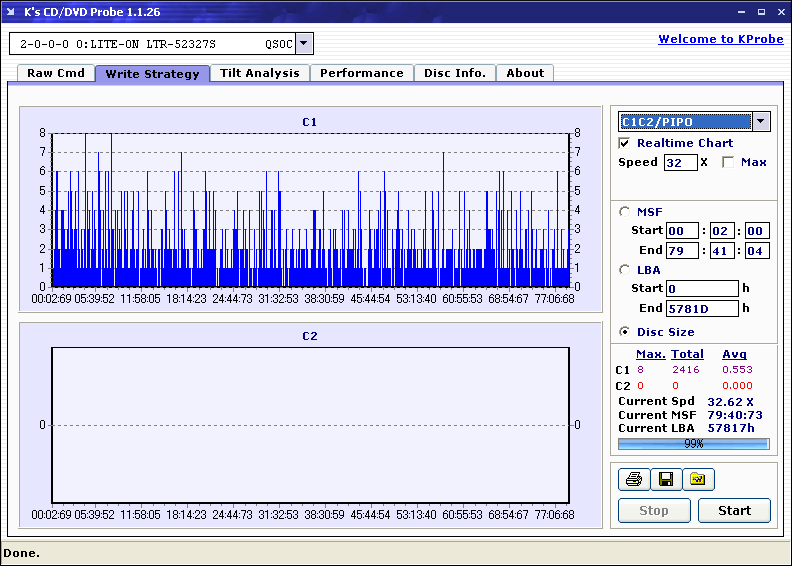Toggle the Realtime Chart checkbox
This screenshot has width=792, height=566.
coord(625,143)
